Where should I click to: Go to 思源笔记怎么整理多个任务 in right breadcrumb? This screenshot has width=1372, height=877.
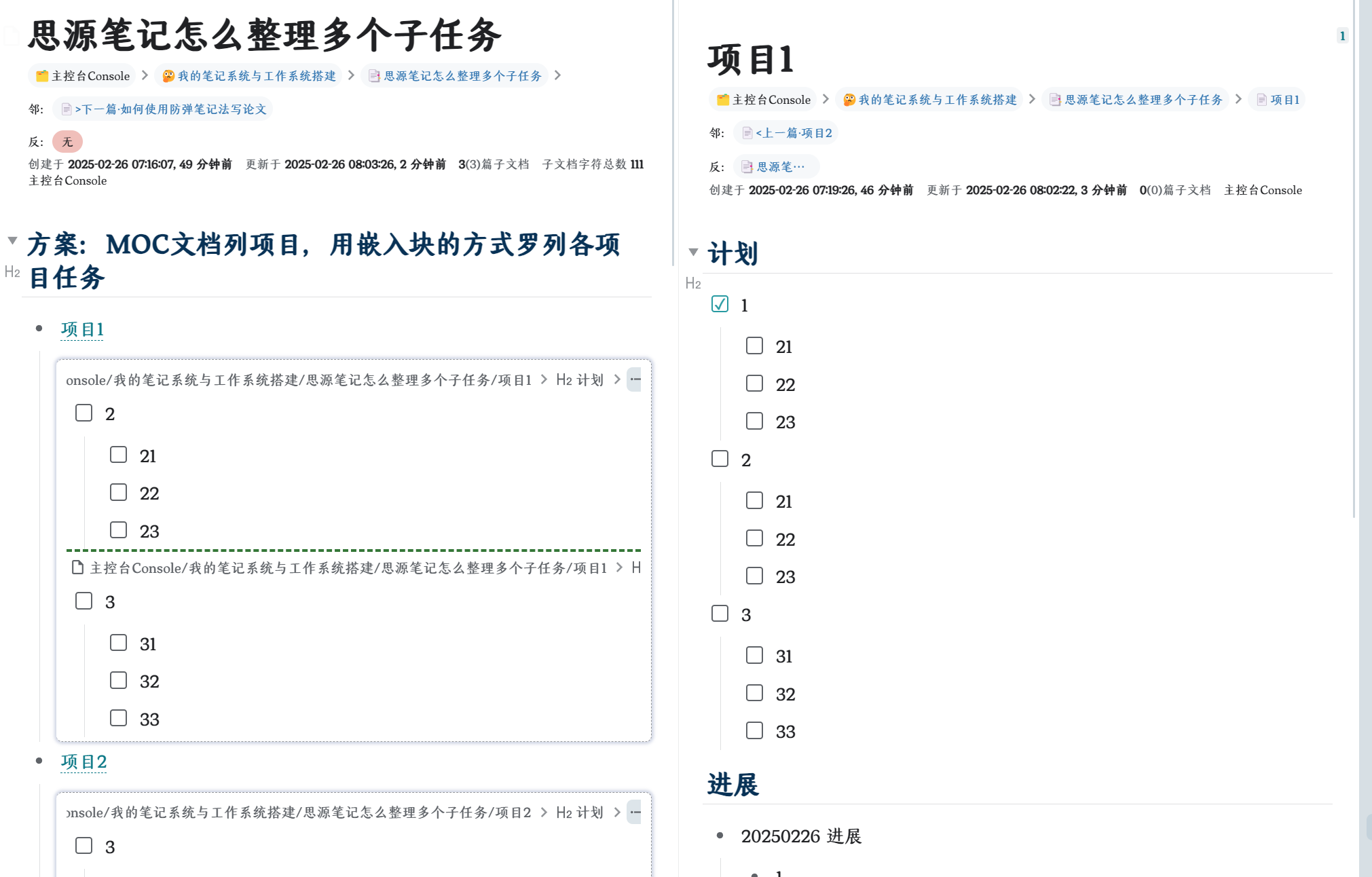1135,100
